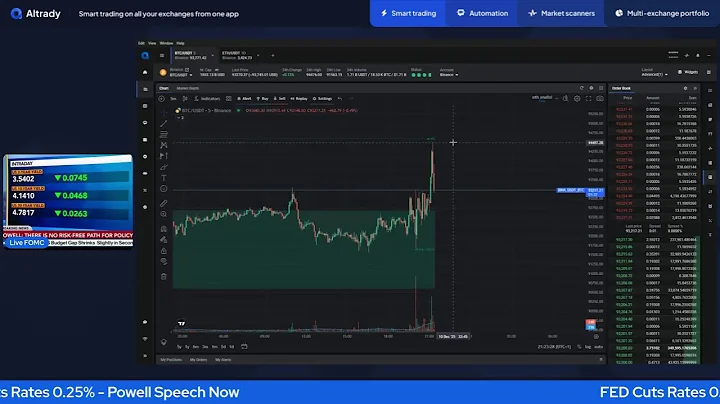
Task: Toggle drawings visibility eye icon
Action: [163, 262]
